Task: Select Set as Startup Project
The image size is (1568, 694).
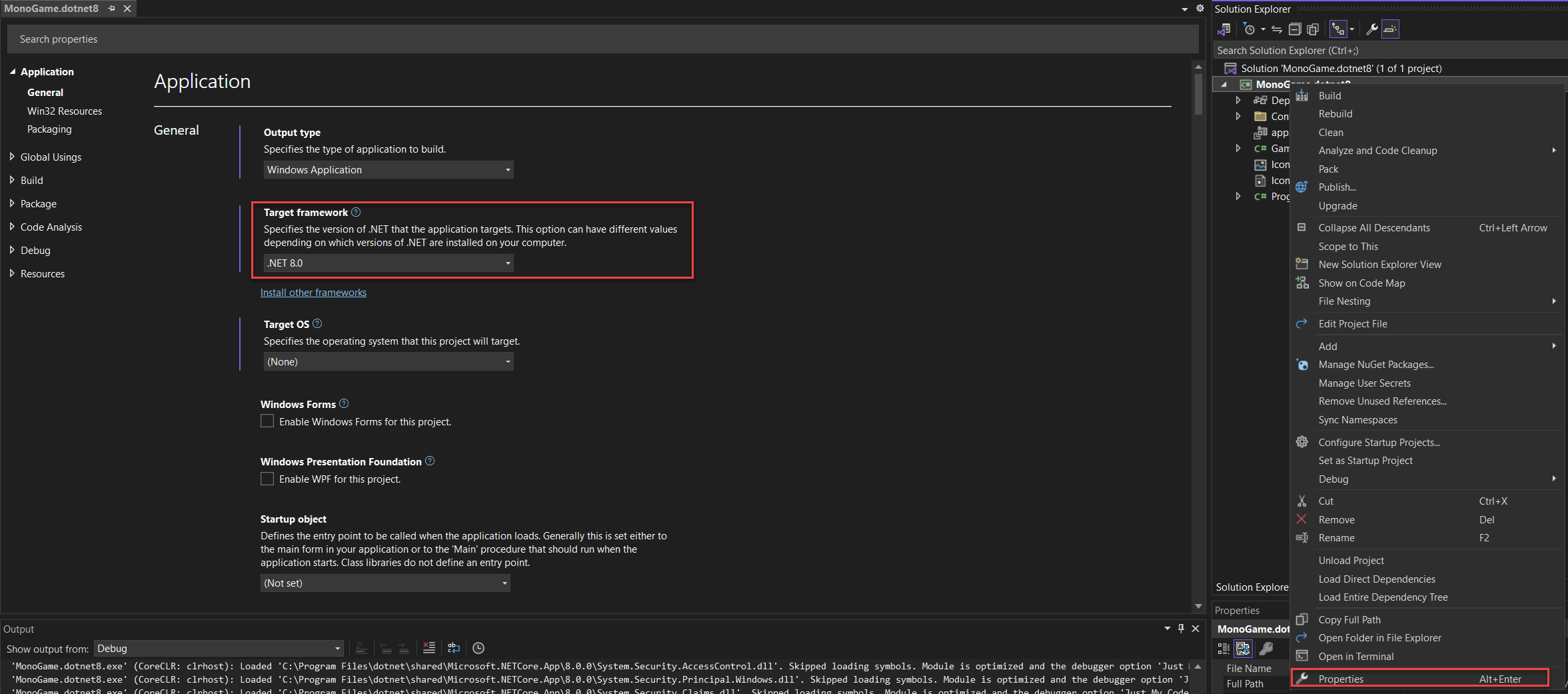Action: 1426,461
